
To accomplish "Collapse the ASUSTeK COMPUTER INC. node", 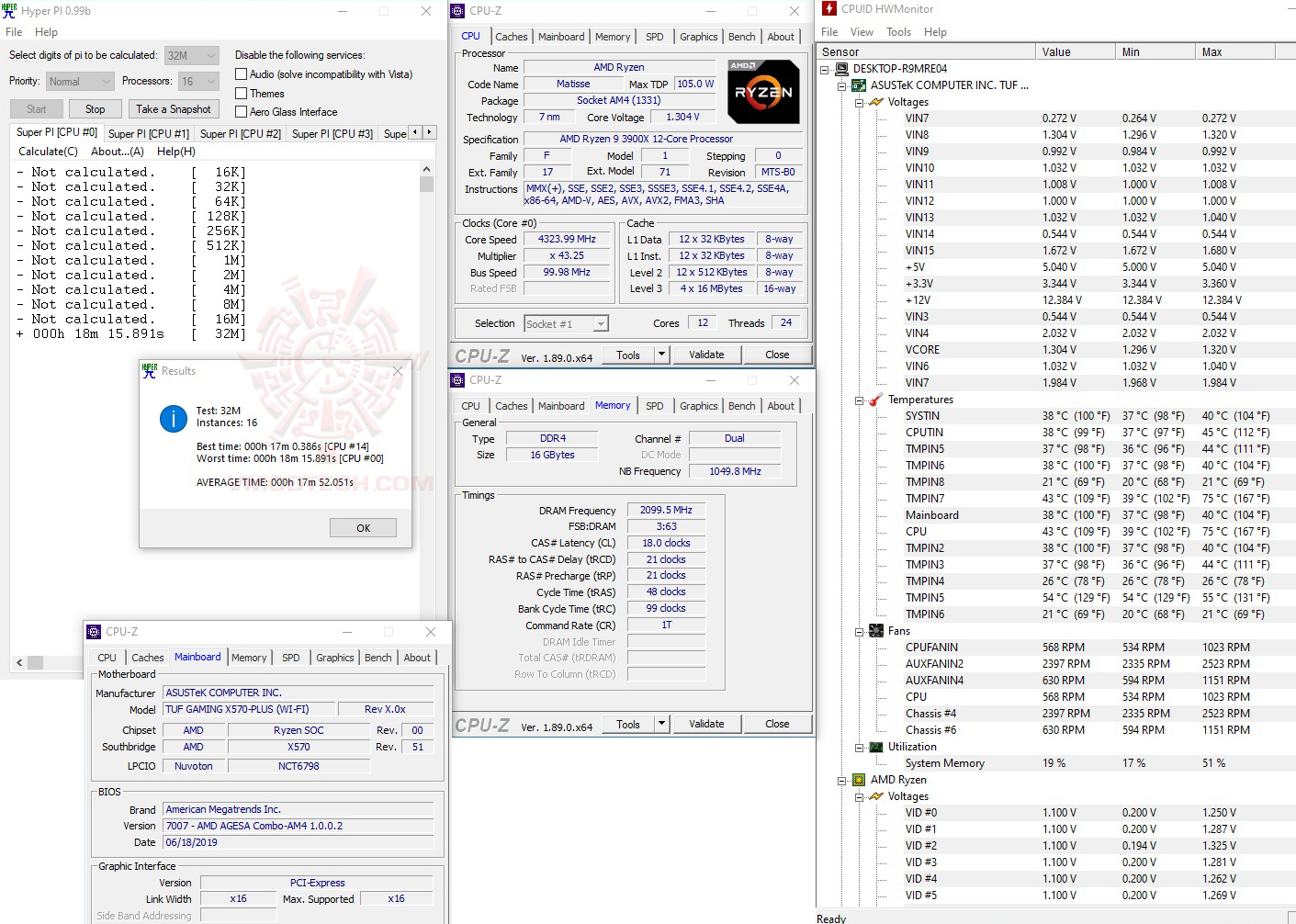I will (x=842, y=85).
